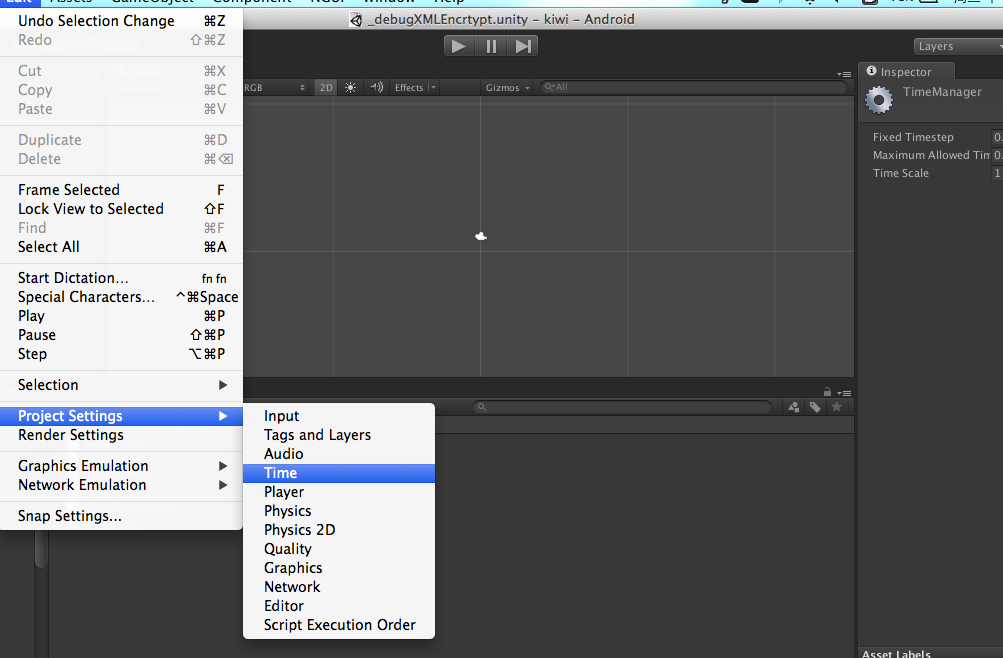Click the favorites star icon
The width and height of the screenshot is (1003, 658).
[837, 407]
